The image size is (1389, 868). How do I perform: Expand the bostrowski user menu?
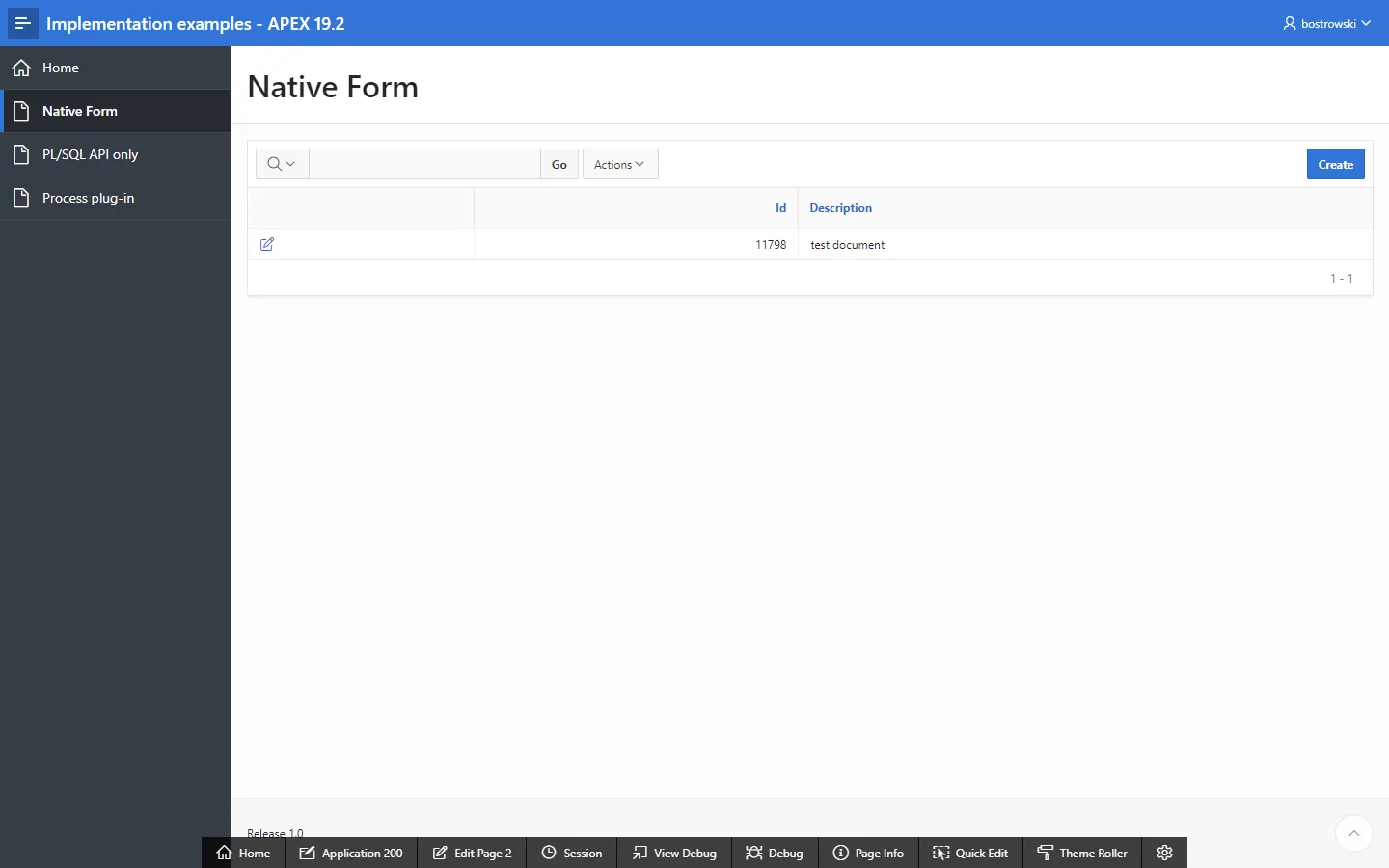coord(1327,23)
